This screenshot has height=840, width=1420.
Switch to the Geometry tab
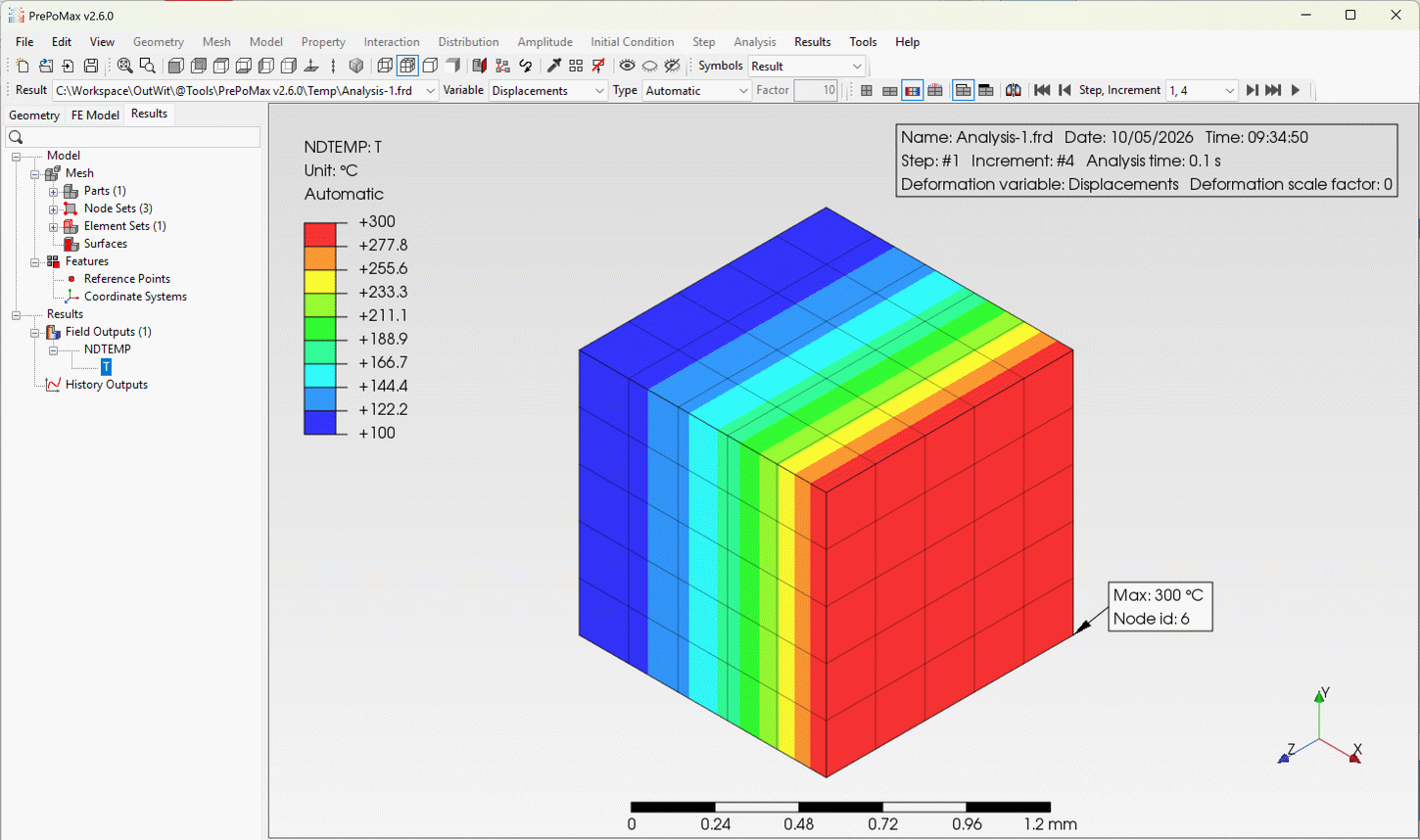(34, 115)
